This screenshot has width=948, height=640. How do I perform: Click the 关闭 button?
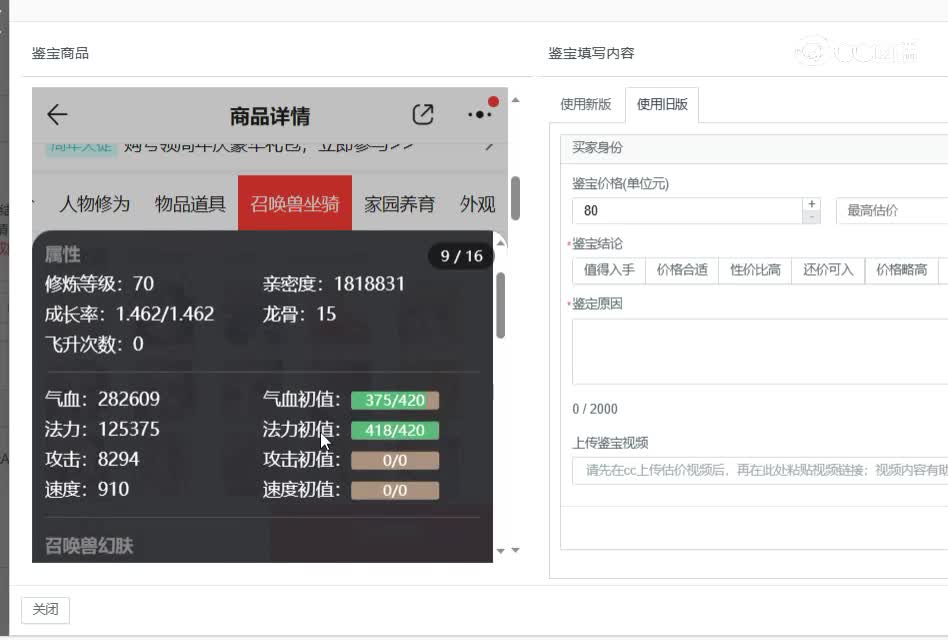click(45, 609)
